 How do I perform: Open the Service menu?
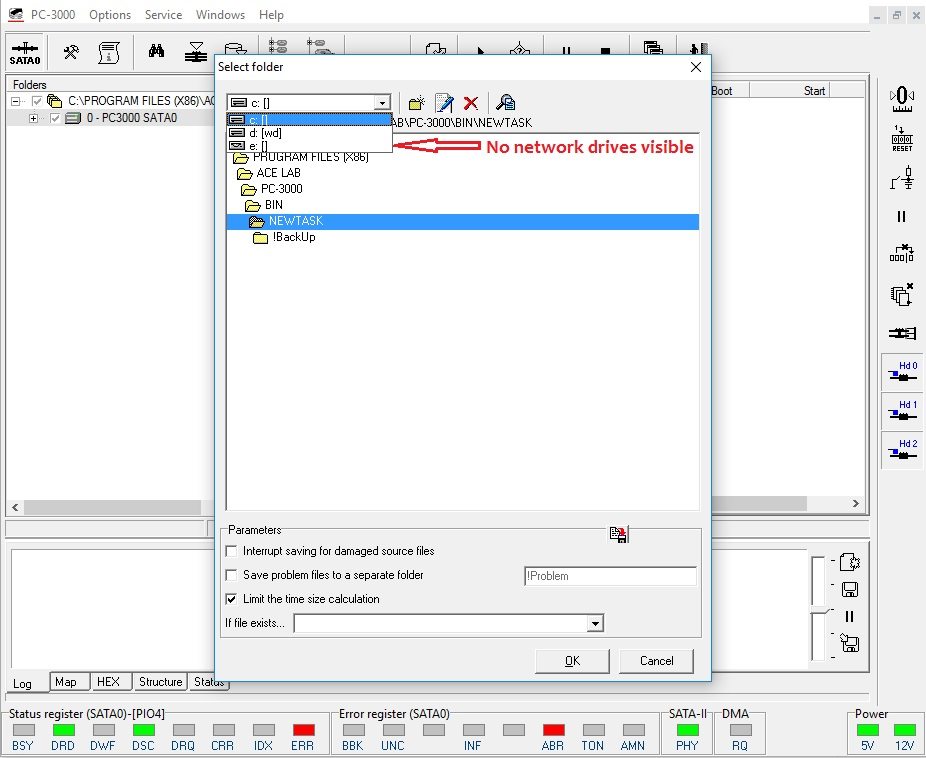[164, 15]
